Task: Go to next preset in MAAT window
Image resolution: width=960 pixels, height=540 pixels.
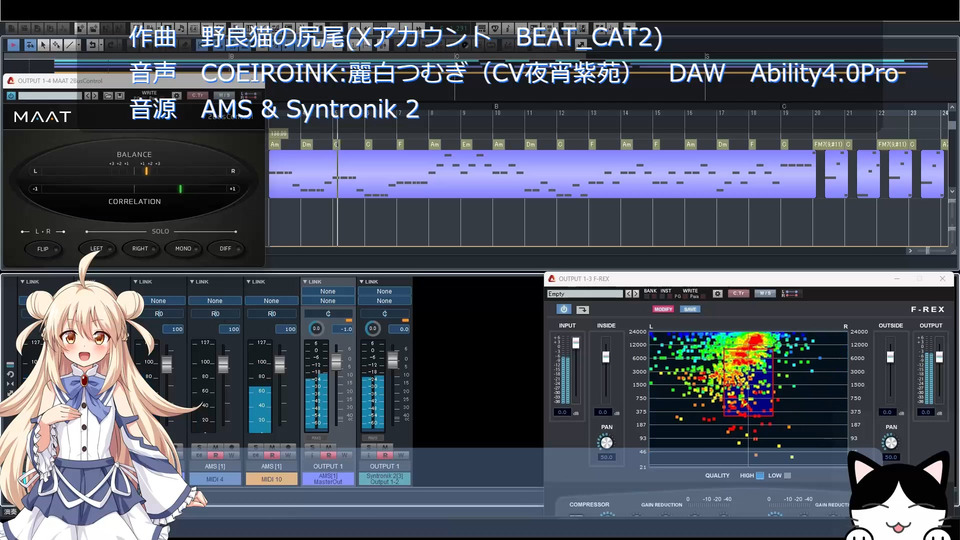Action: (94, 96)
